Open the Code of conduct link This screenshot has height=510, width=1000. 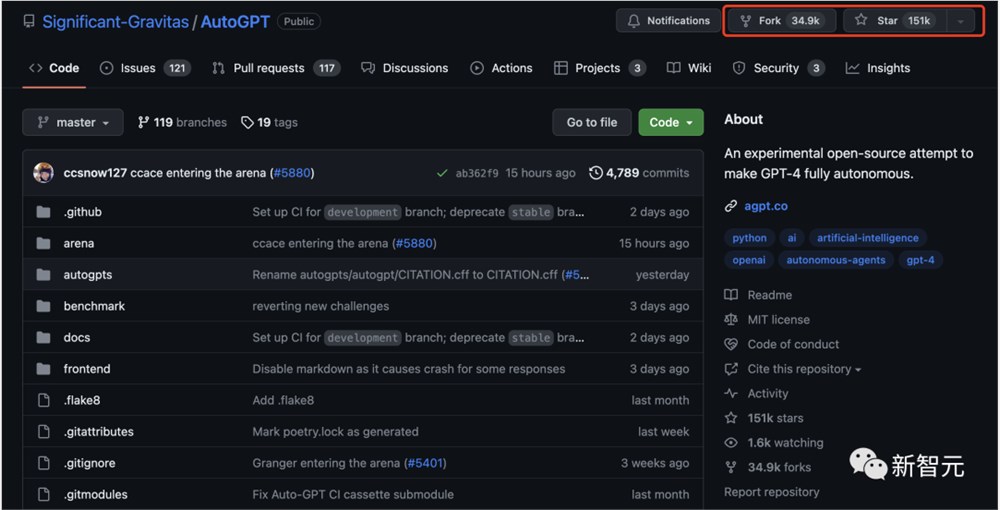coord(782,344)
